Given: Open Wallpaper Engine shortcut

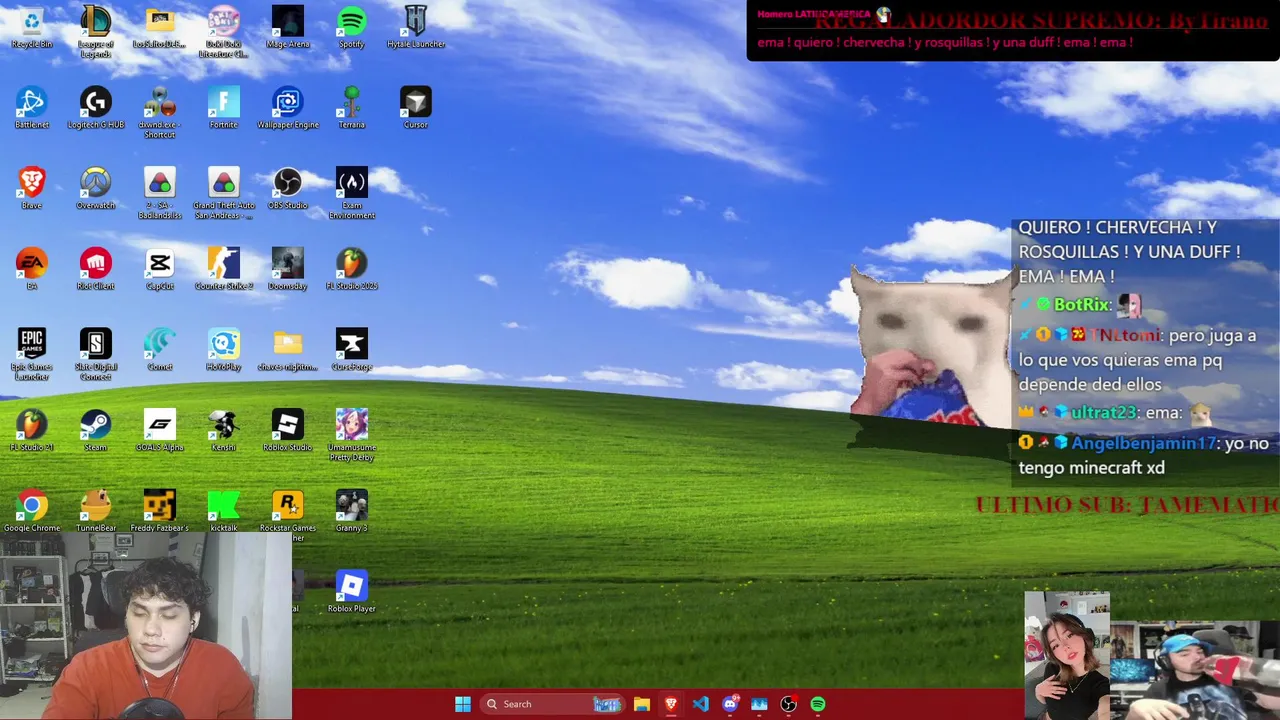Looking at the screenshot, I should (x=288, y=108).
